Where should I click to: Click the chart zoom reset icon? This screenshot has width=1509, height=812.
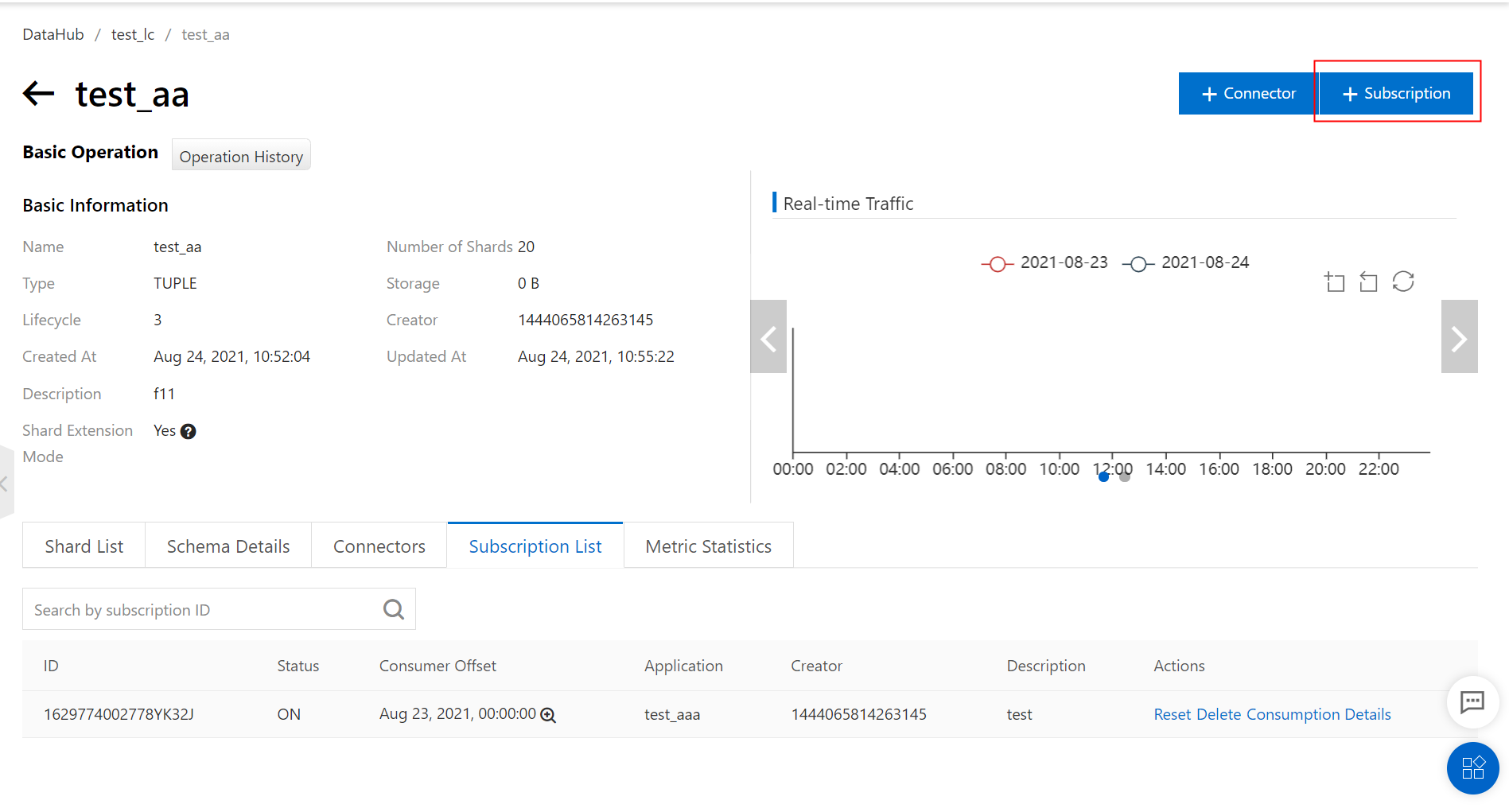[x=1368, y=282]
